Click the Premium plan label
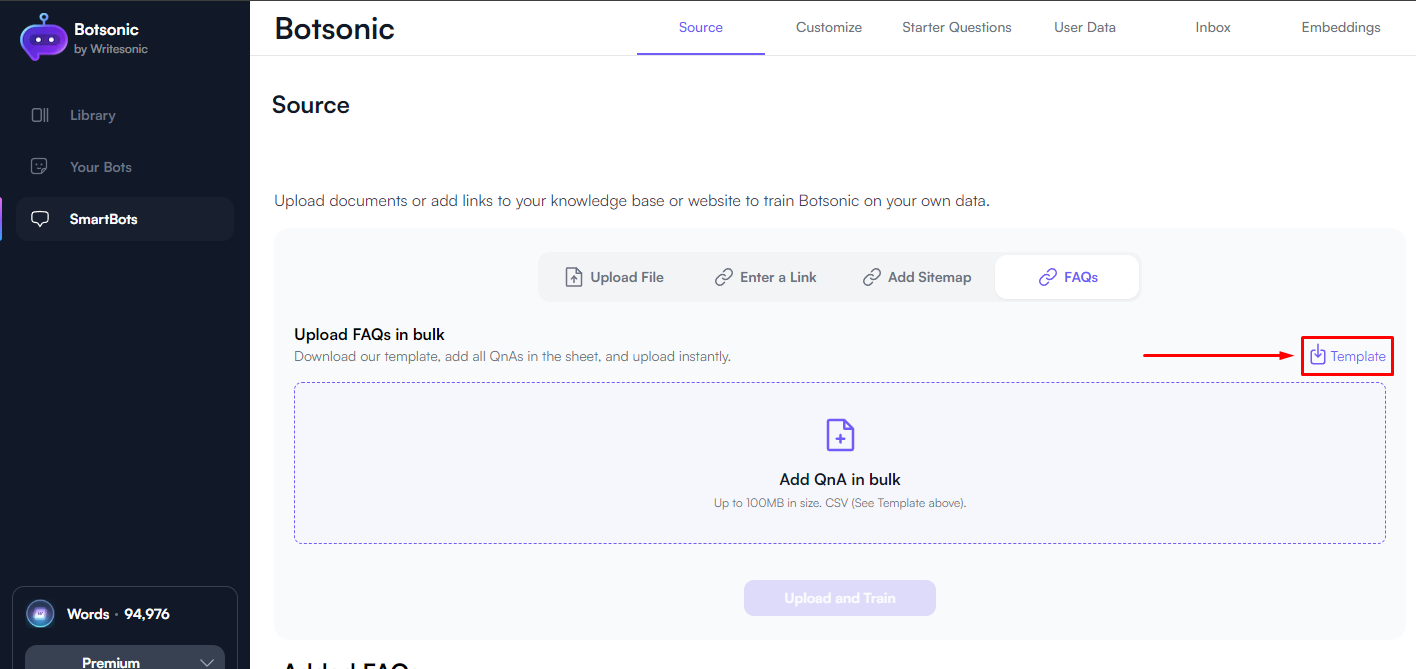1416x669 pixels. pyautogui.click(x=111, y=662)
